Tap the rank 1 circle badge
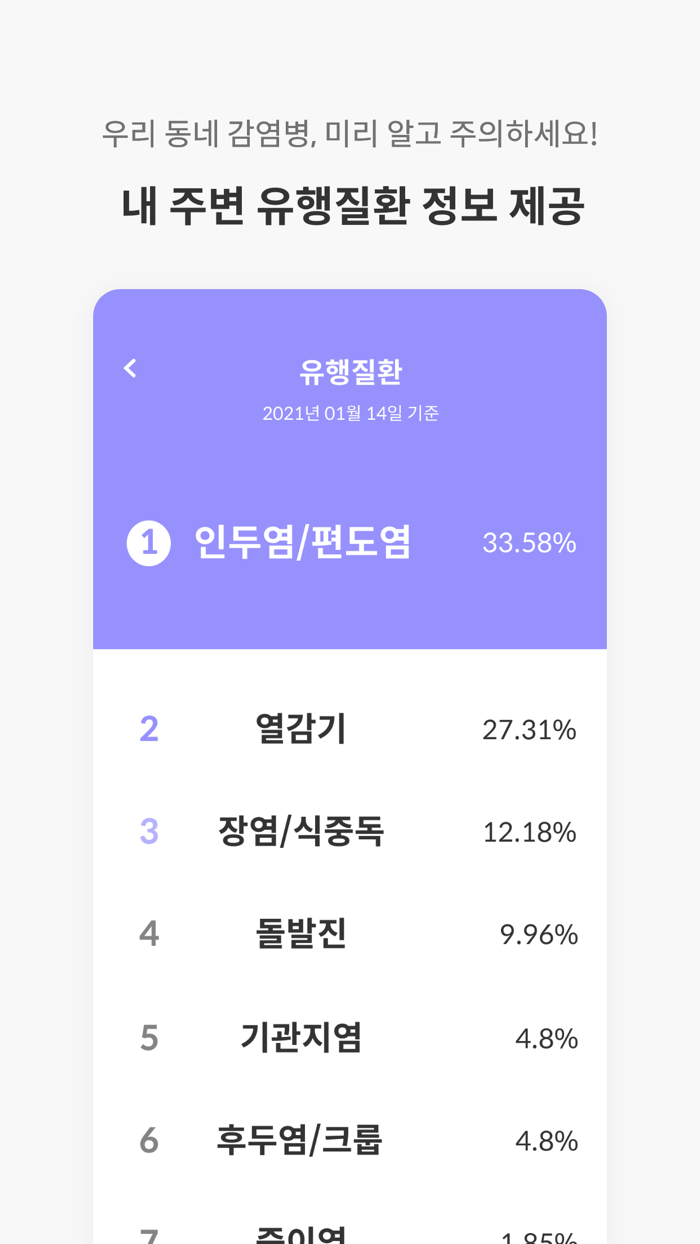This screenshot has width=700, height=1244. (x=146, y=543)
